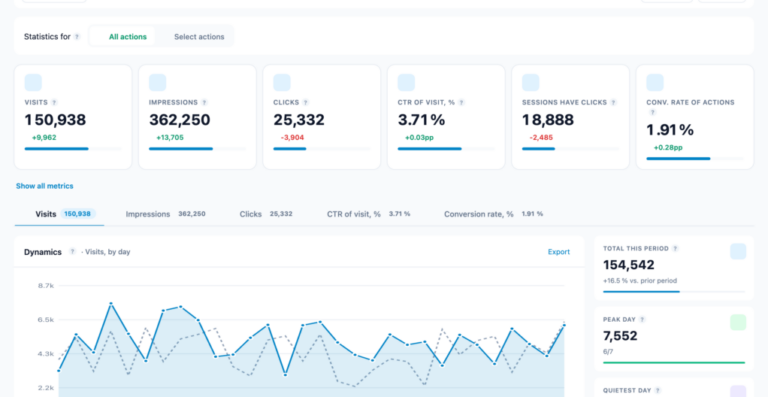Open help icon next to Statistics for
The image size is (768, 397).
[x=77, y=37]
